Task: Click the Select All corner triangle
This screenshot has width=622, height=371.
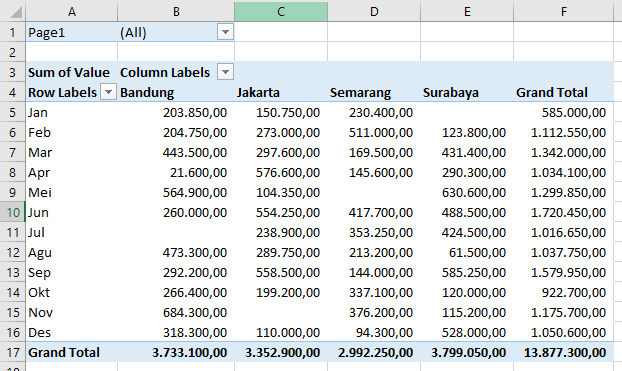Action: 15,12
